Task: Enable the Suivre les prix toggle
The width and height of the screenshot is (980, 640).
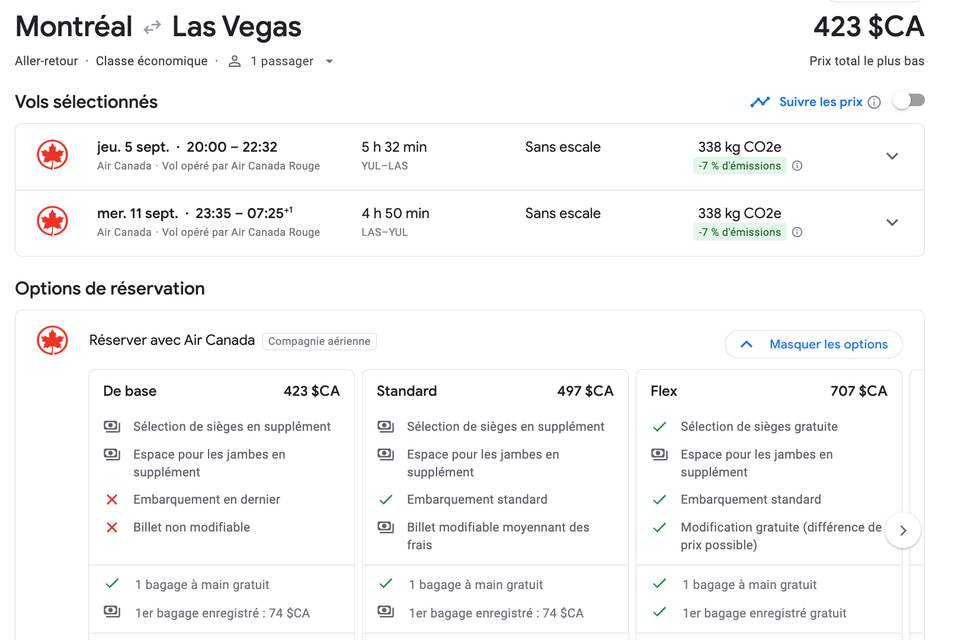Action: click(908, 101)
